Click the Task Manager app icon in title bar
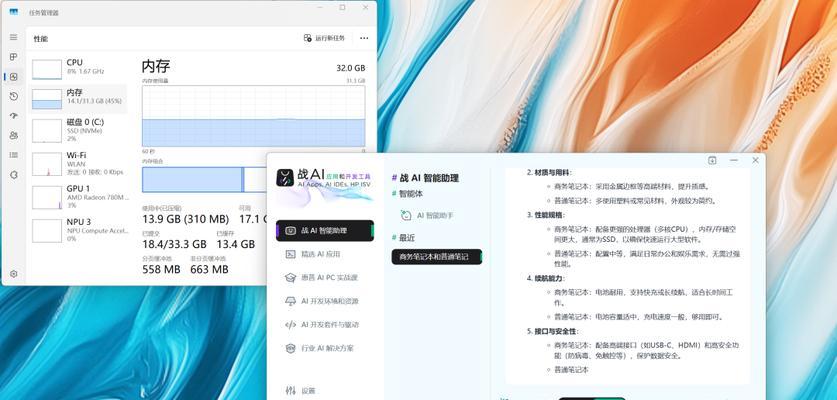Image resolution: width=837 pixels, height=400 pixels. [x=13, y=12]
